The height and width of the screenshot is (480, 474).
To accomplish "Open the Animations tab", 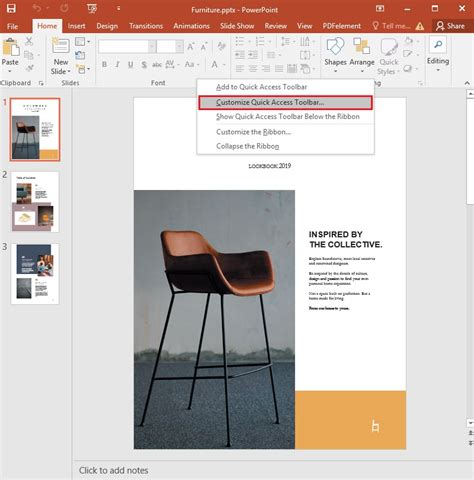I will tap(191, 26).
